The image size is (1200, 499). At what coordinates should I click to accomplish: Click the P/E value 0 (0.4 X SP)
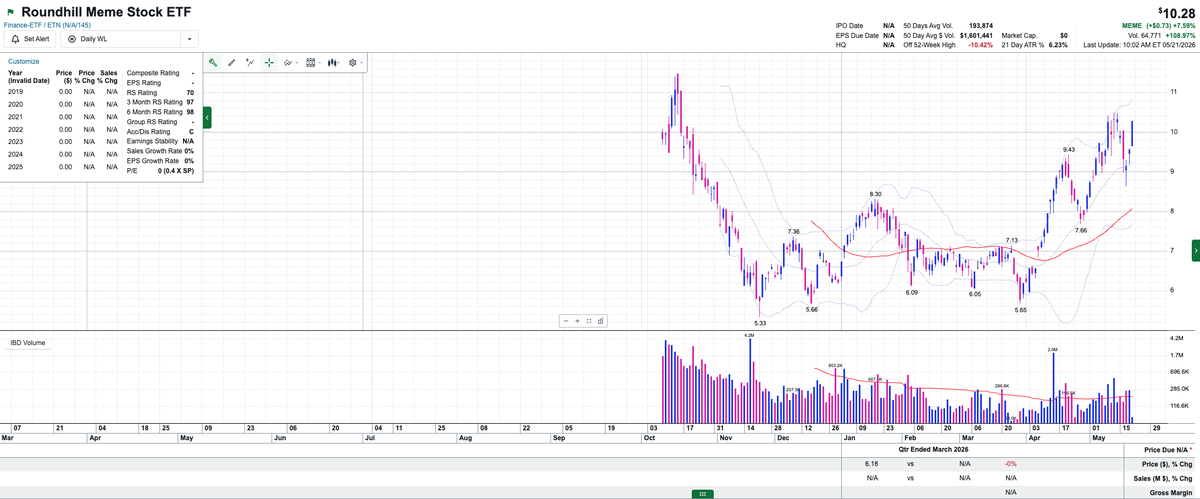pos(176,171)
